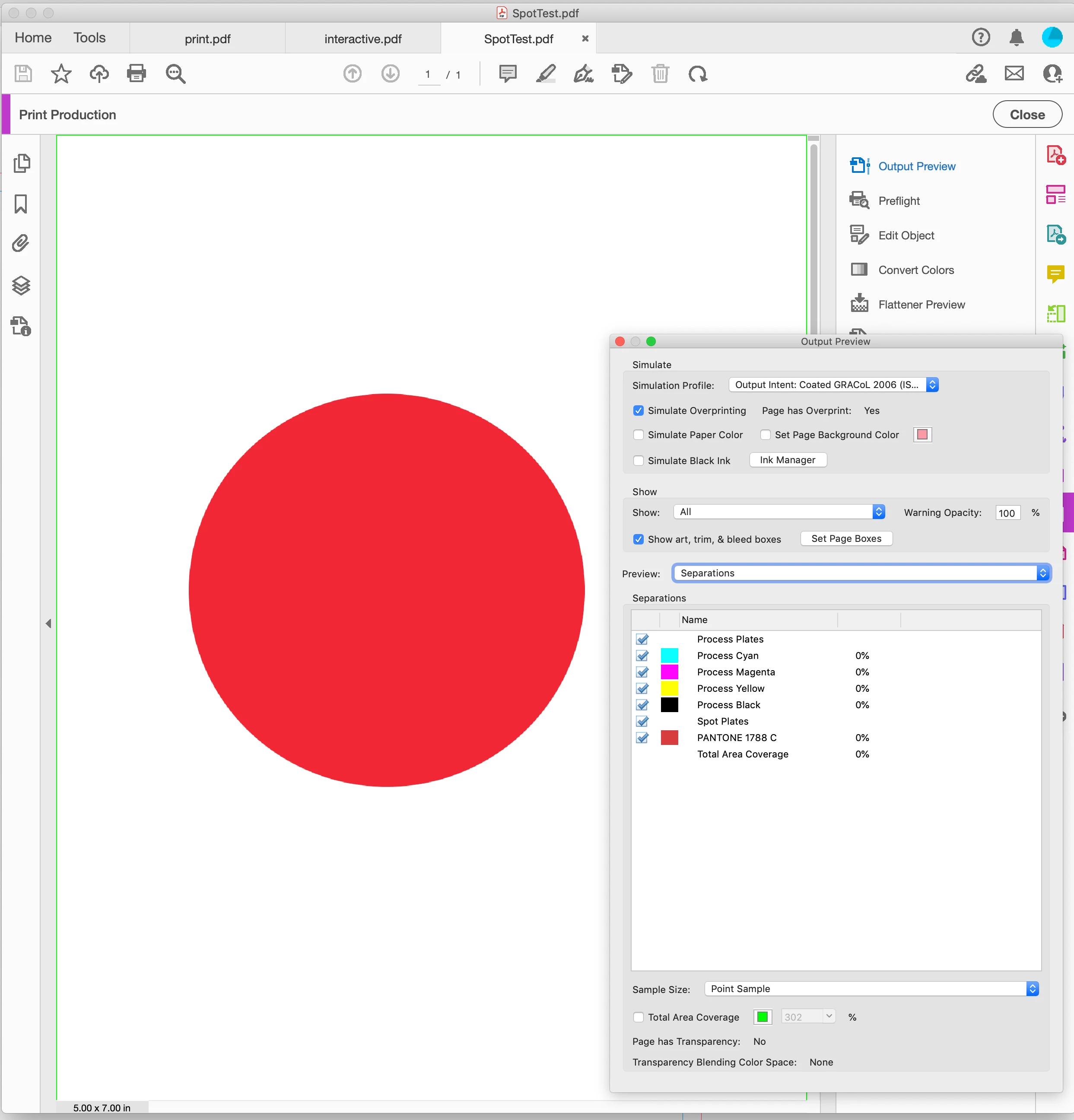This screenshot has height=1120, width=1074.
Task: Disable Simulate Overprinting checkbox
Action: pos(639,410)
